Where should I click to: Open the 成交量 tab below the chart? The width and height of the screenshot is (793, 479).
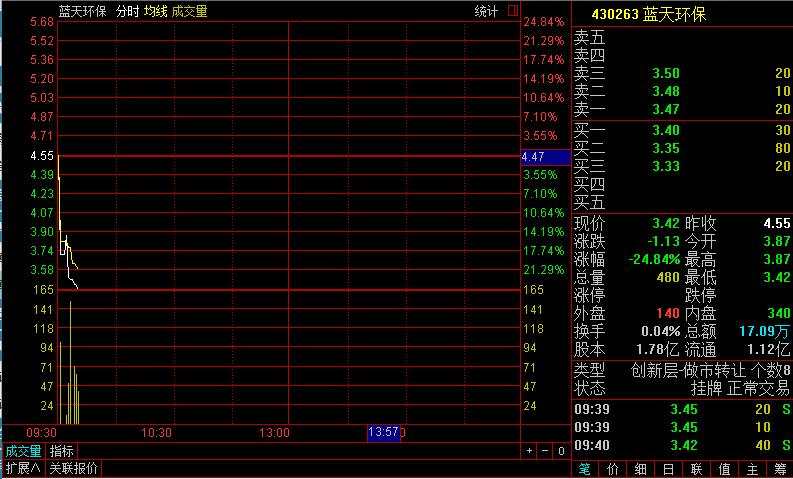point(23,451)
